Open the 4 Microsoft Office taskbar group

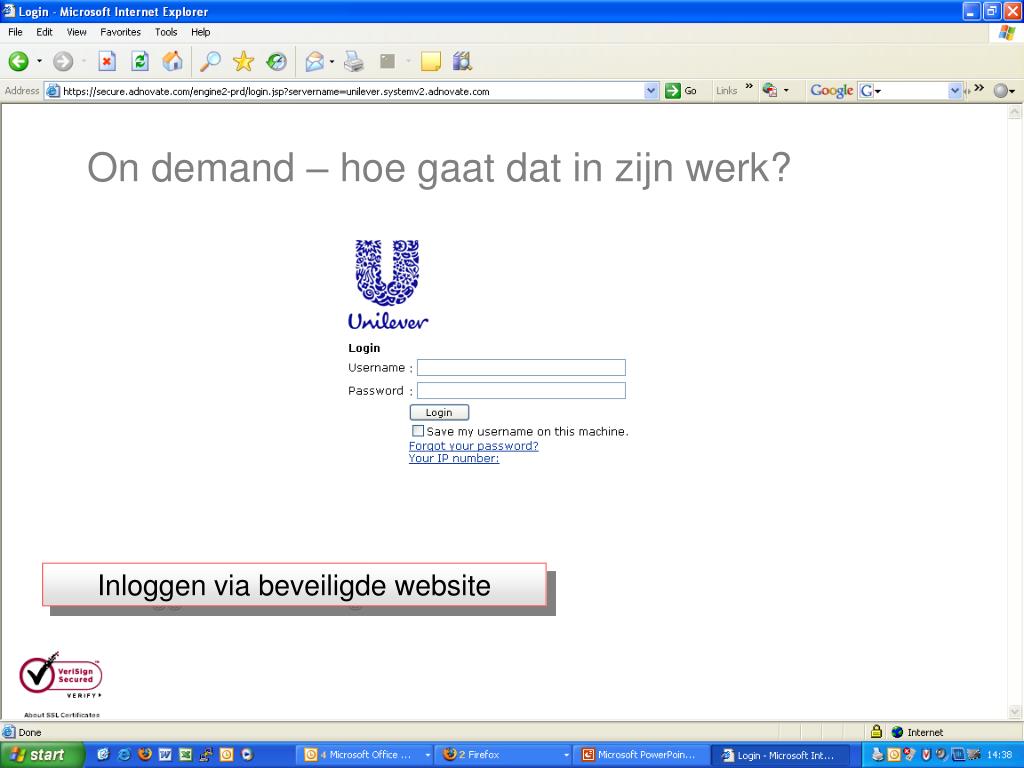pyautogui.click(x=366, y=754)
